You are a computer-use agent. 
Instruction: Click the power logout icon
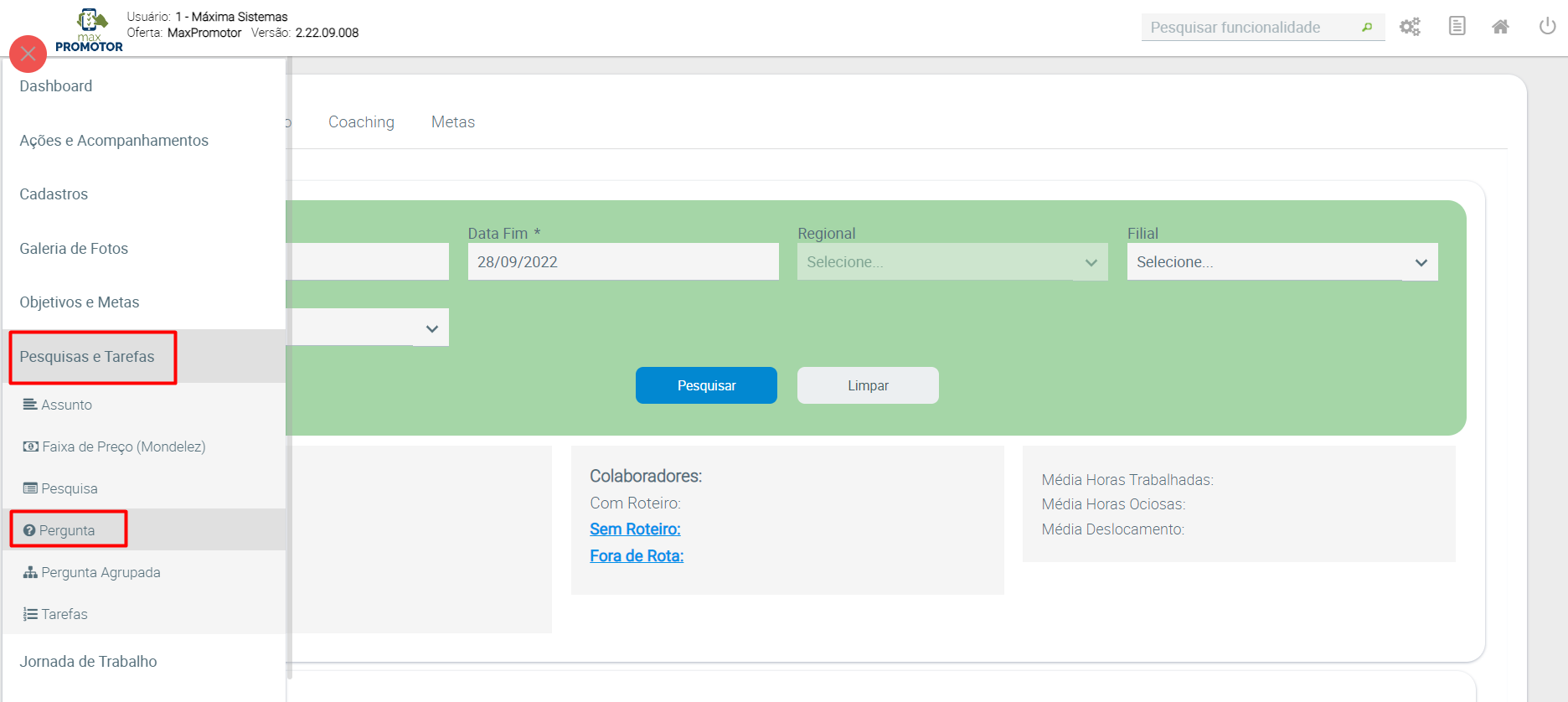coord(1547,26)
